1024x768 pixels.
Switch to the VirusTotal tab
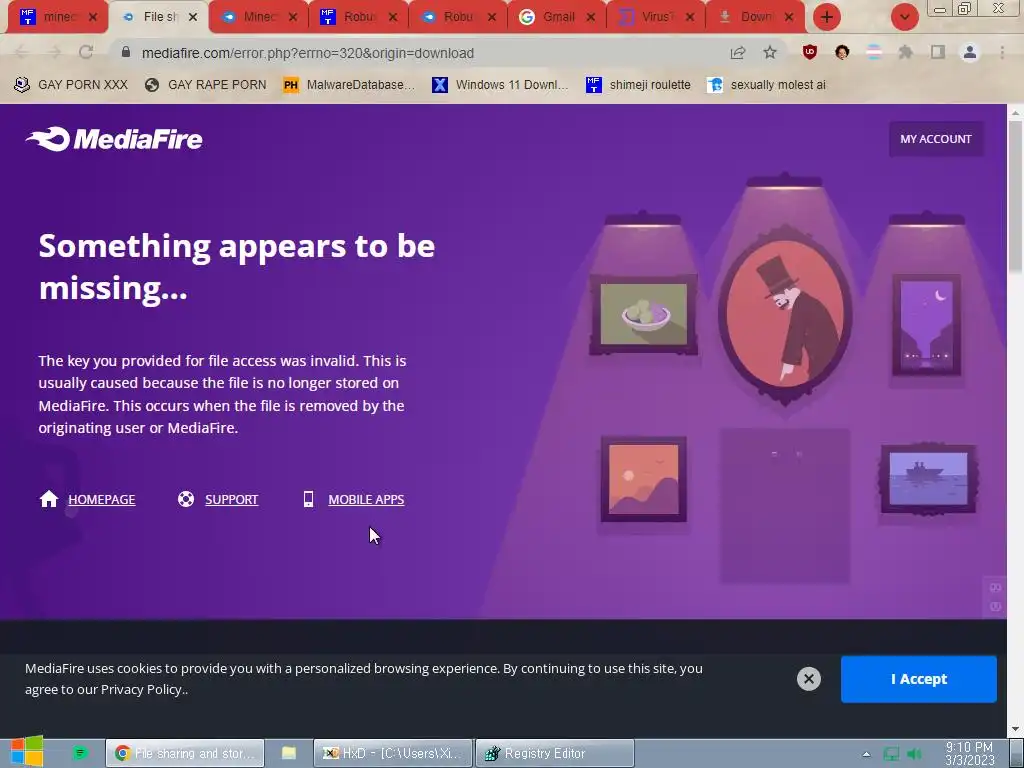(x=656, y=17)
